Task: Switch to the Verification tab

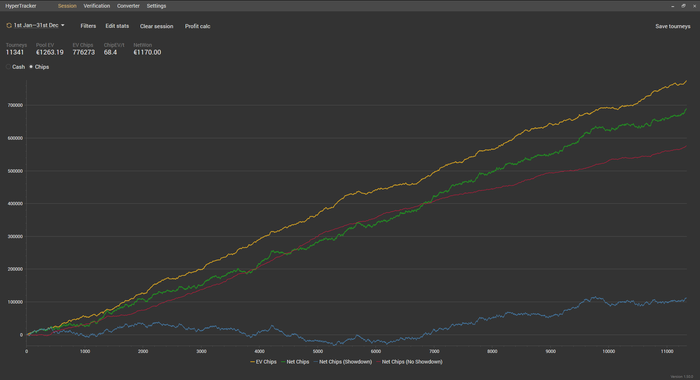Action: tap(96, 6)
